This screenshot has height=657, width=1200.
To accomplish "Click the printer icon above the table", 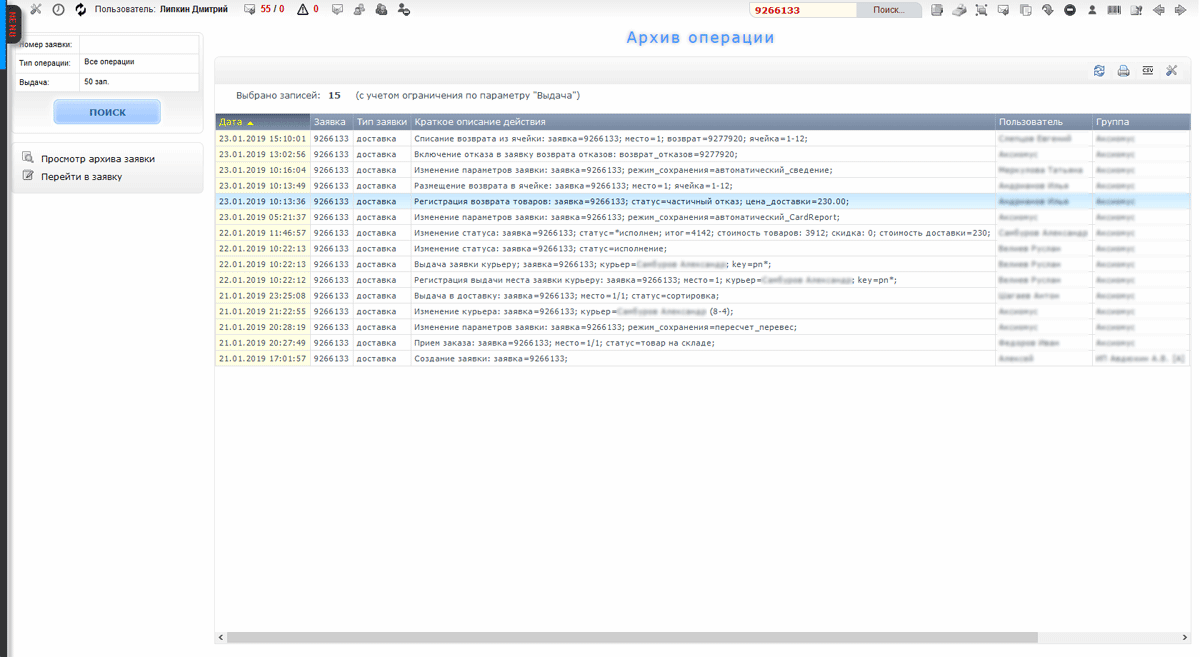I will [x=1123, y=71].
